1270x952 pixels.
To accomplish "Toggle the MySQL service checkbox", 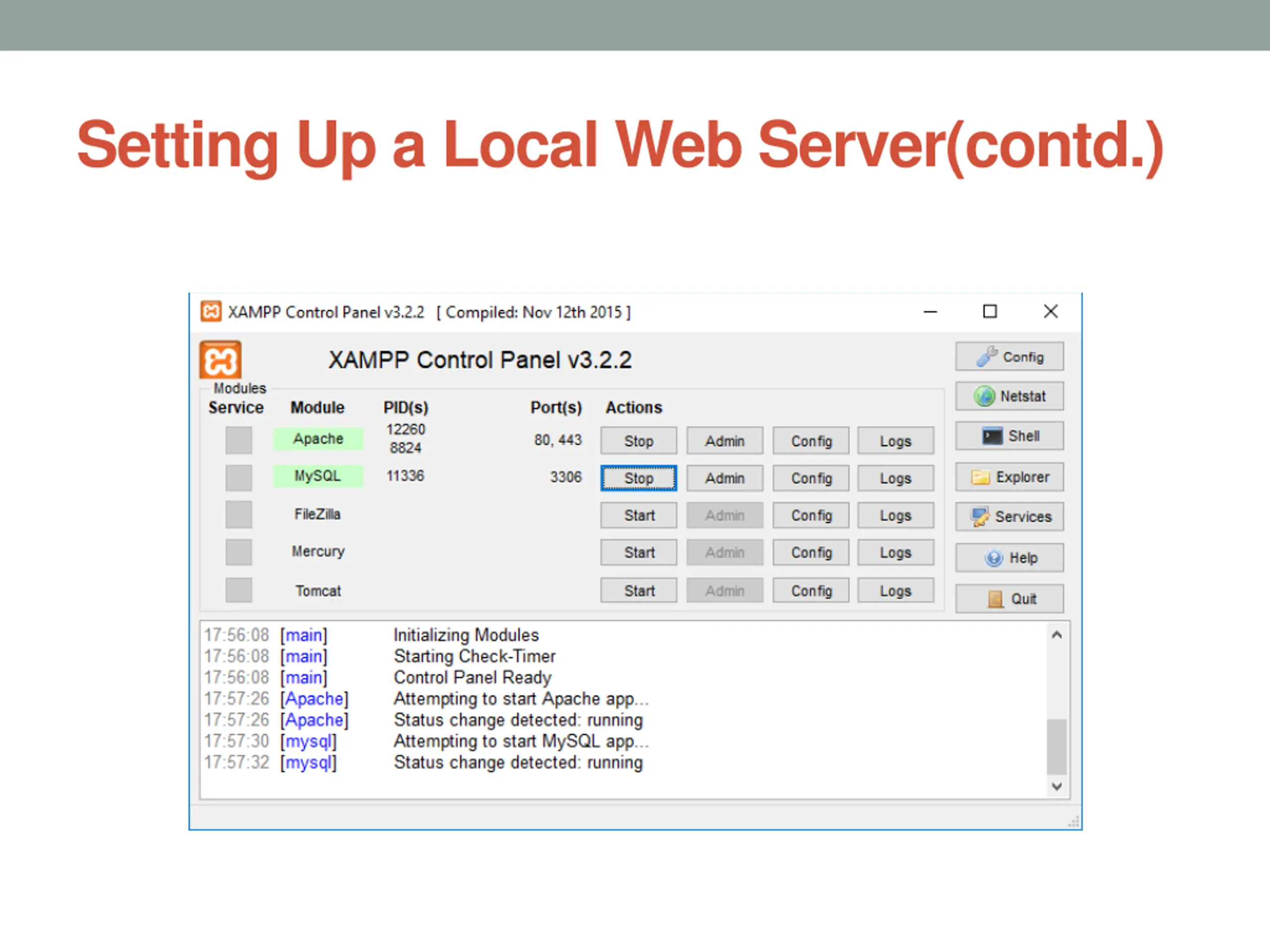I will pyautogui.click(x=238, y=477).
